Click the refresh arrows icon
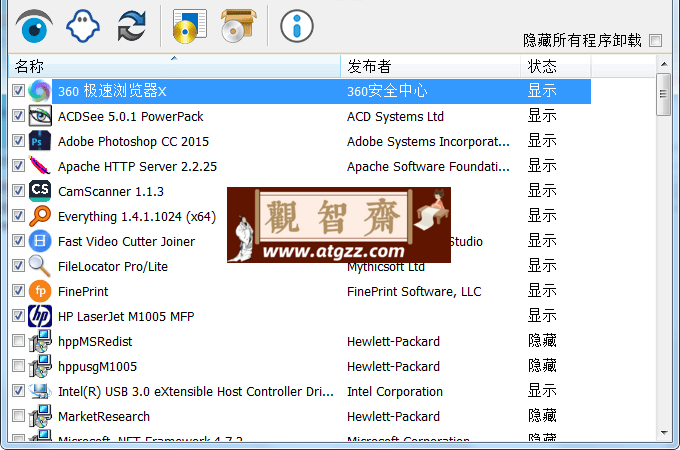680x450 pixels. coord(132,27)
